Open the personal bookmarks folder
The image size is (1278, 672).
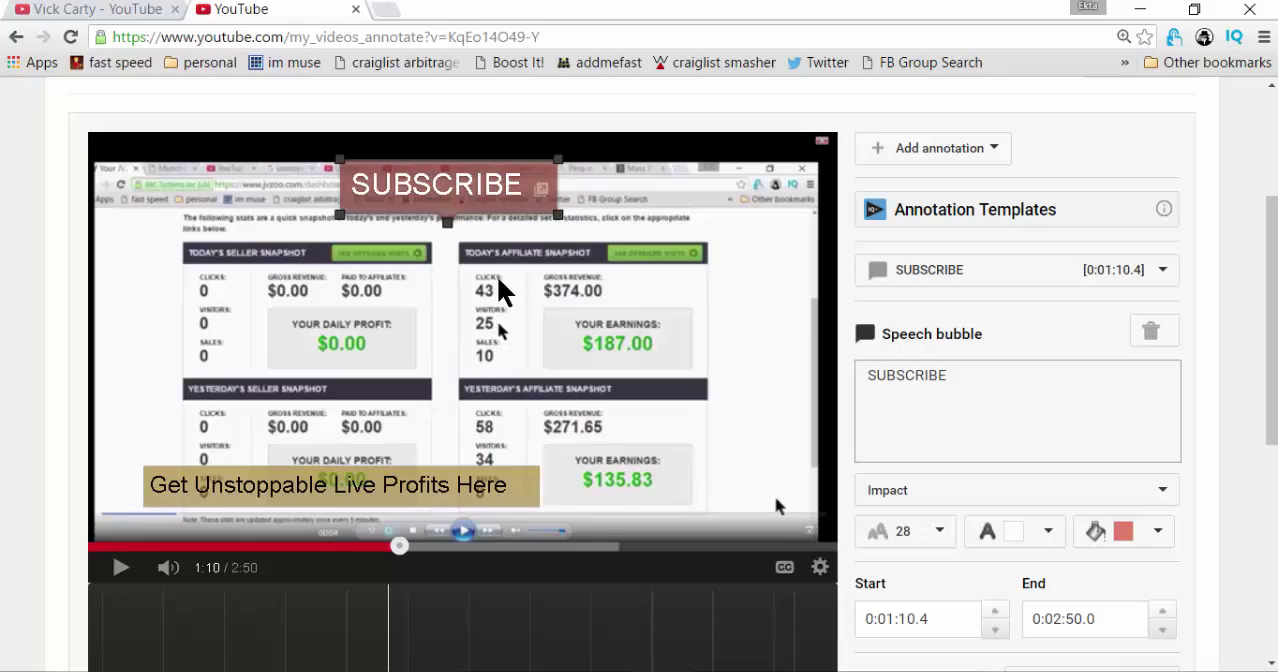200,62
